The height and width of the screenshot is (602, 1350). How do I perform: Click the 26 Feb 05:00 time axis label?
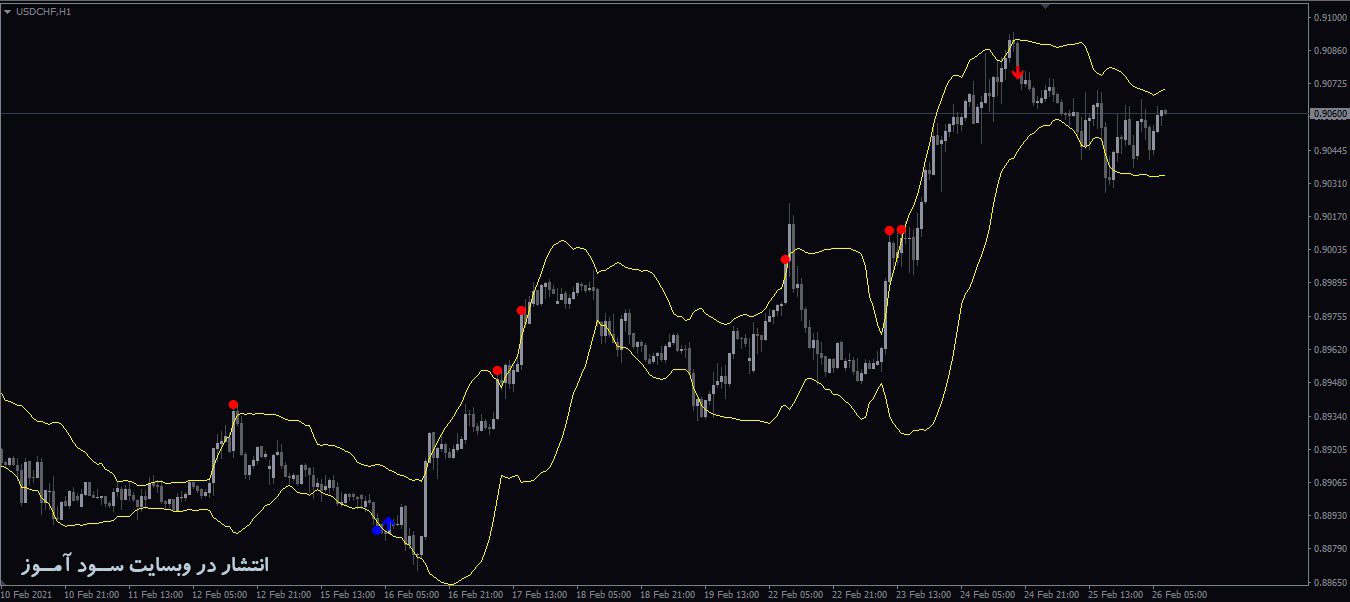1179,594
